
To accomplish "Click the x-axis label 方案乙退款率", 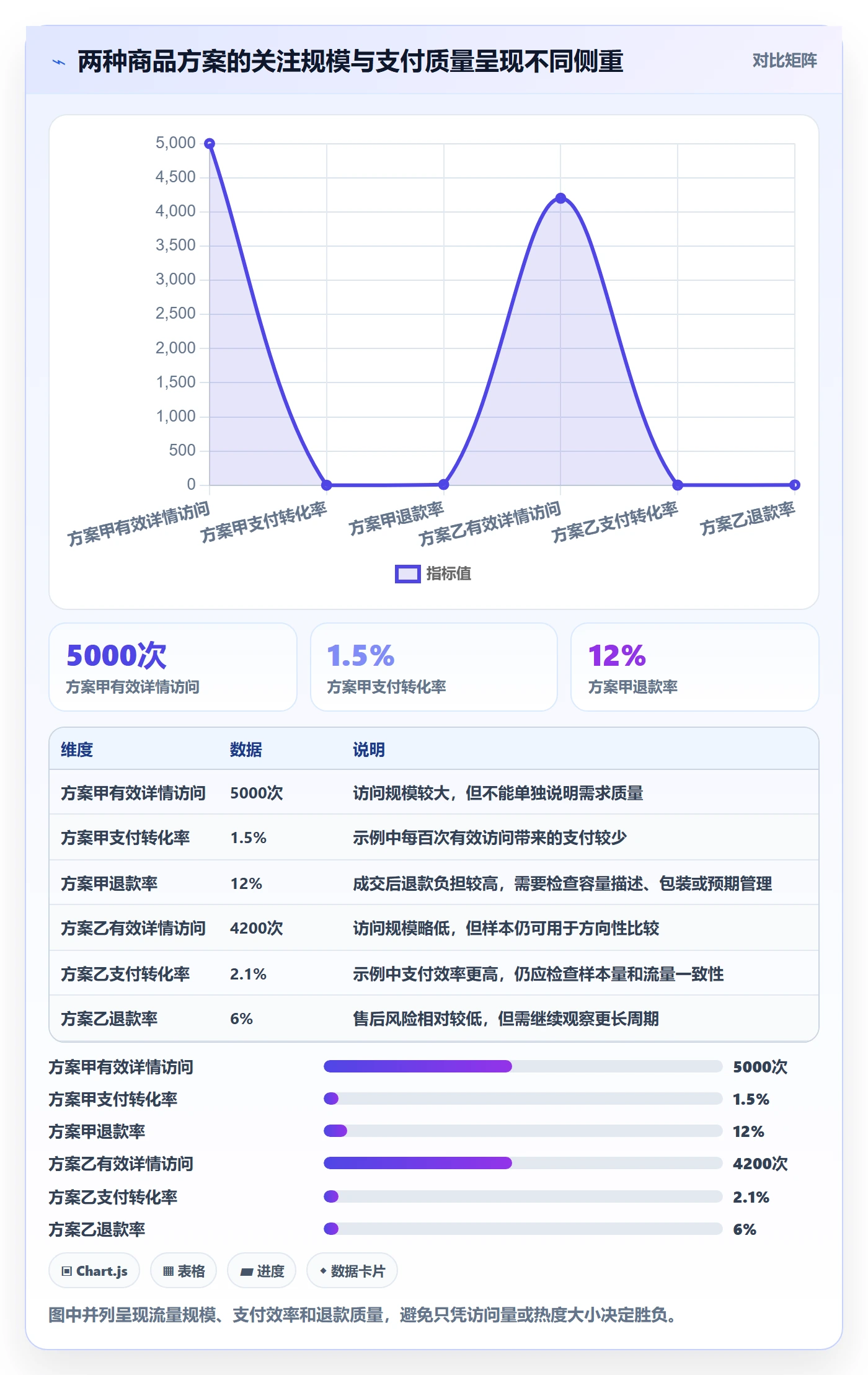I will click(747, 518).
